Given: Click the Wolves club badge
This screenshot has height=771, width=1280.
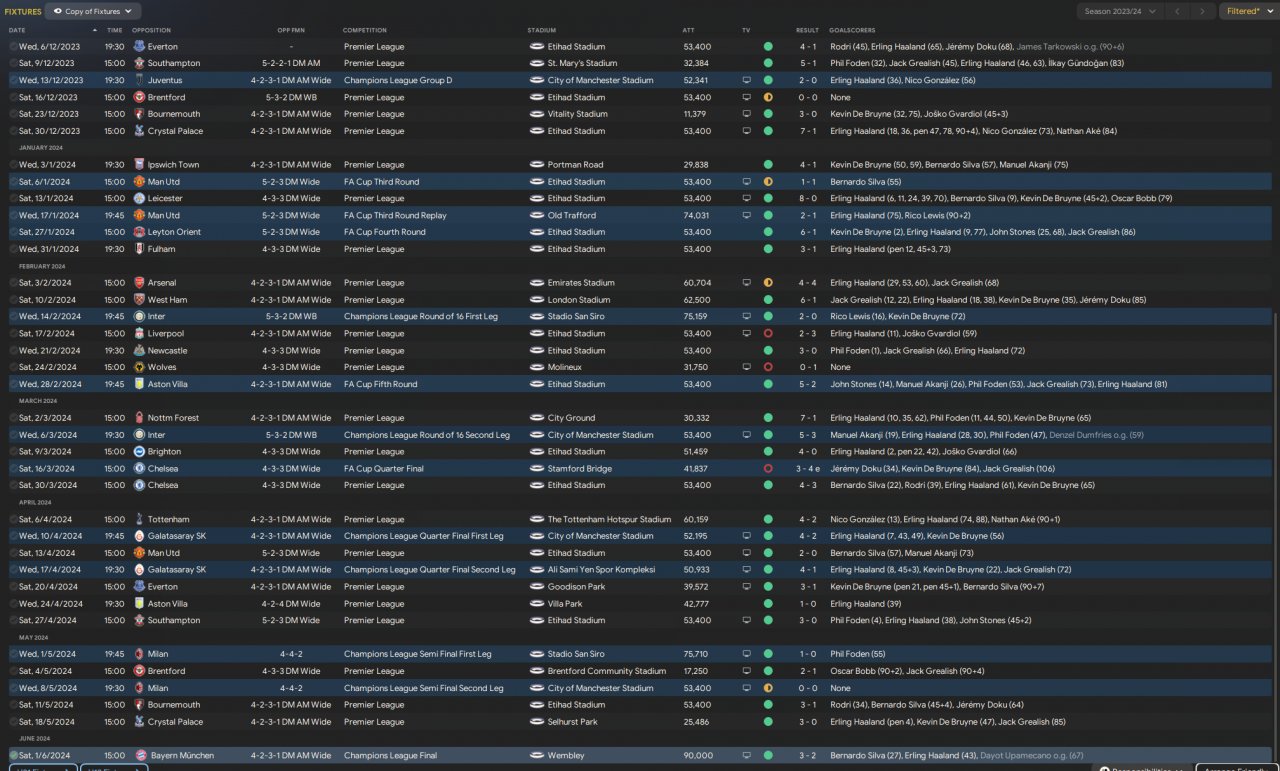Looking at the screenshot, I should click(x=139, y=367).
